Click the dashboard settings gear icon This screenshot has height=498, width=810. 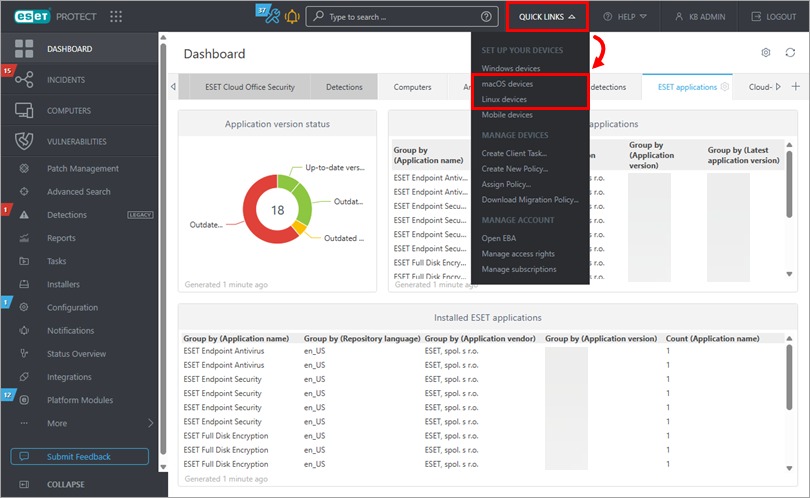point(766,53)
